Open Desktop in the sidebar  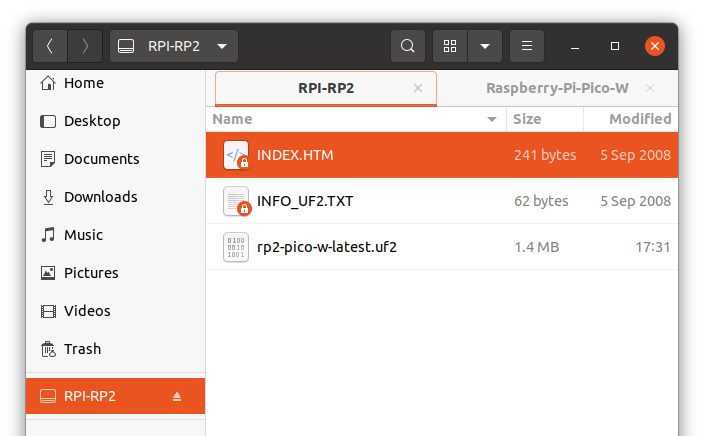click(x=115, y=121)
